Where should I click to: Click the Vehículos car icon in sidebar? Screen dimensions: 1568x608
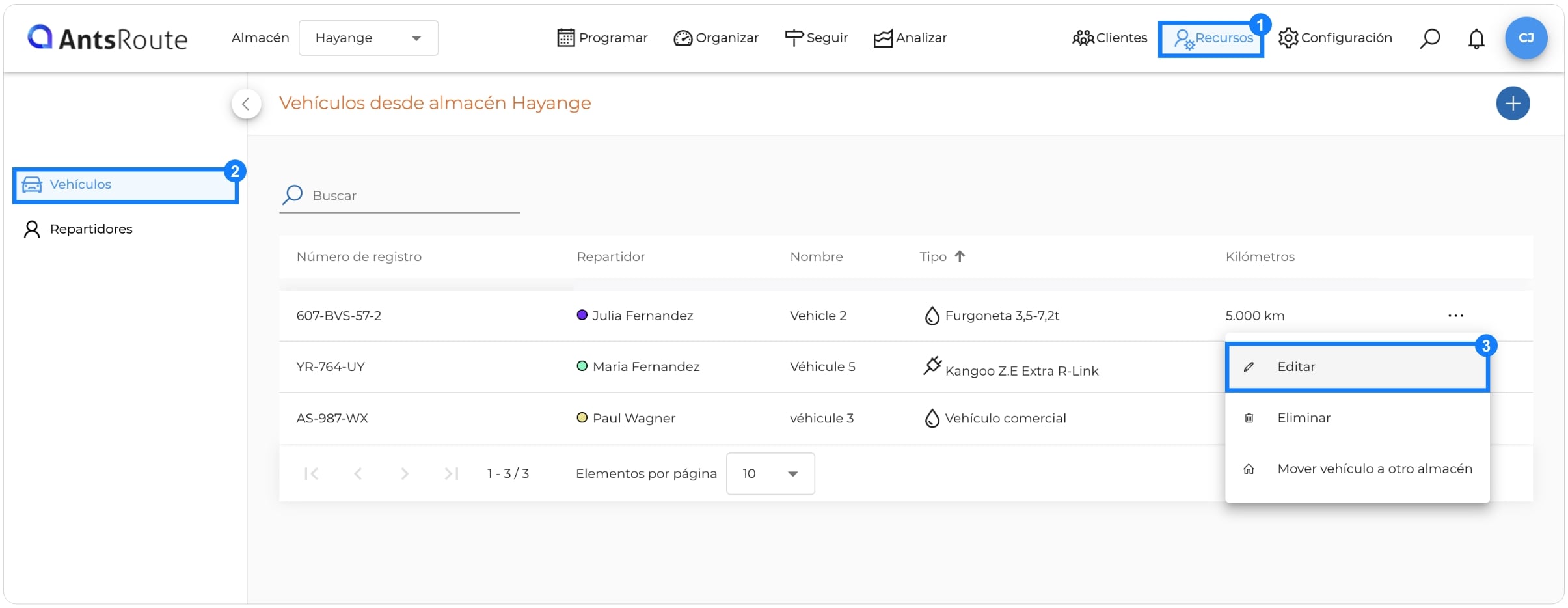pyautogui.click(x=32, y=185)
